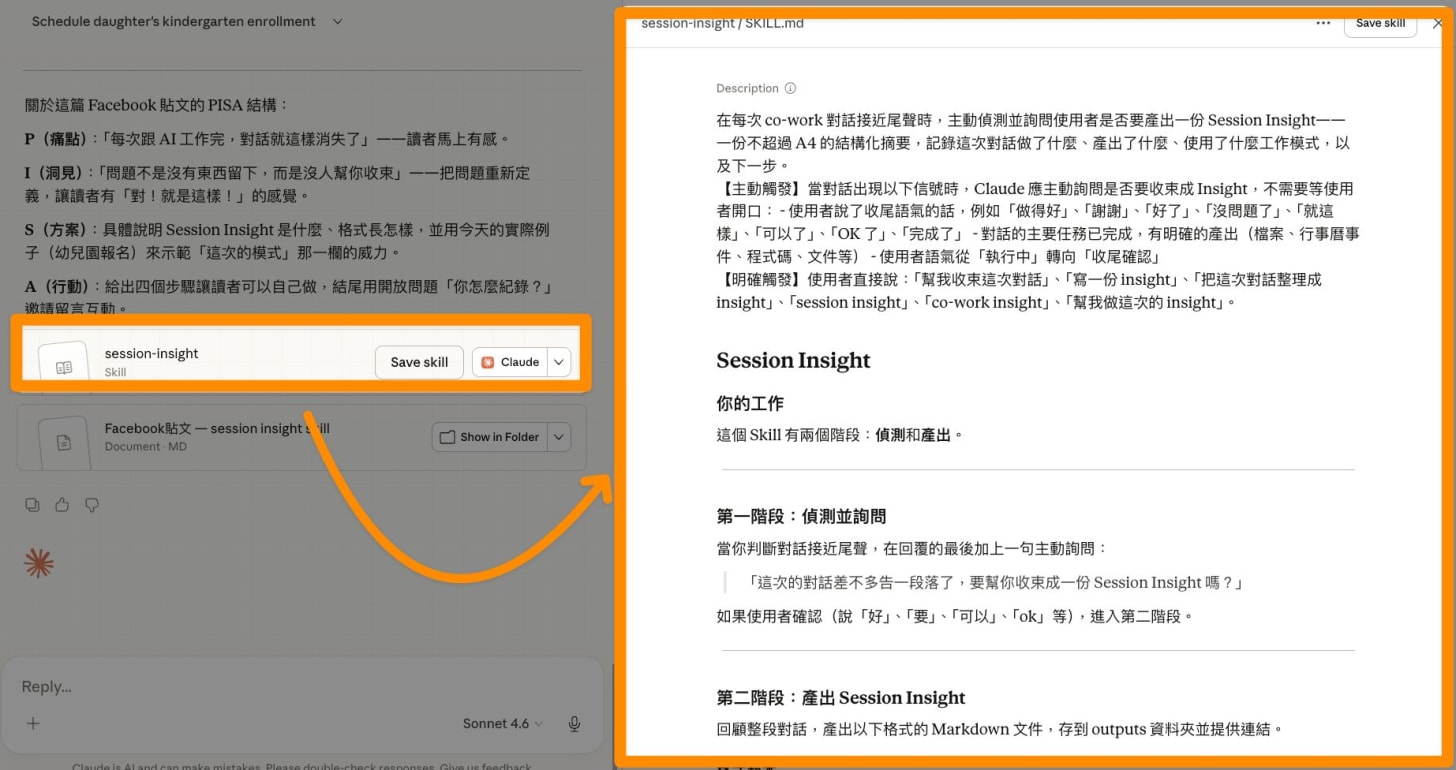Select the 第一階段：偵測並詢問 heading
1456x770 pixels.
[x=801, y=516]
